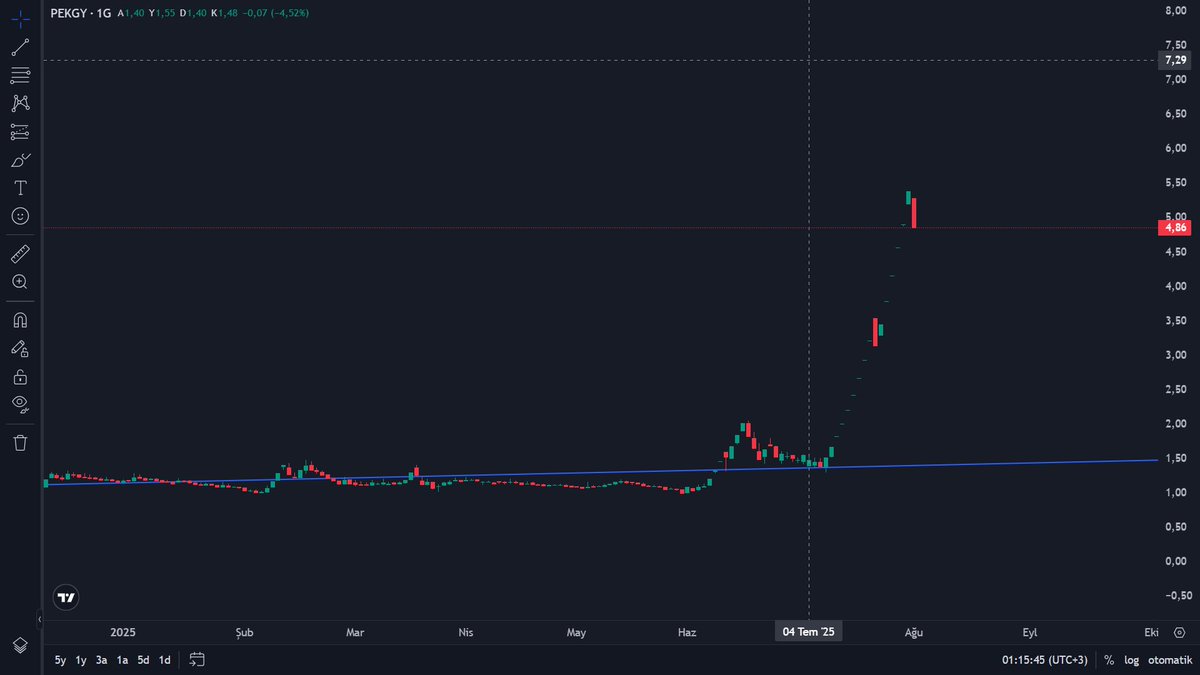Viewport: 1200px width, 675px height.
Task: Toggle lock all drawings padlock
Action: [x=20, y=377]
